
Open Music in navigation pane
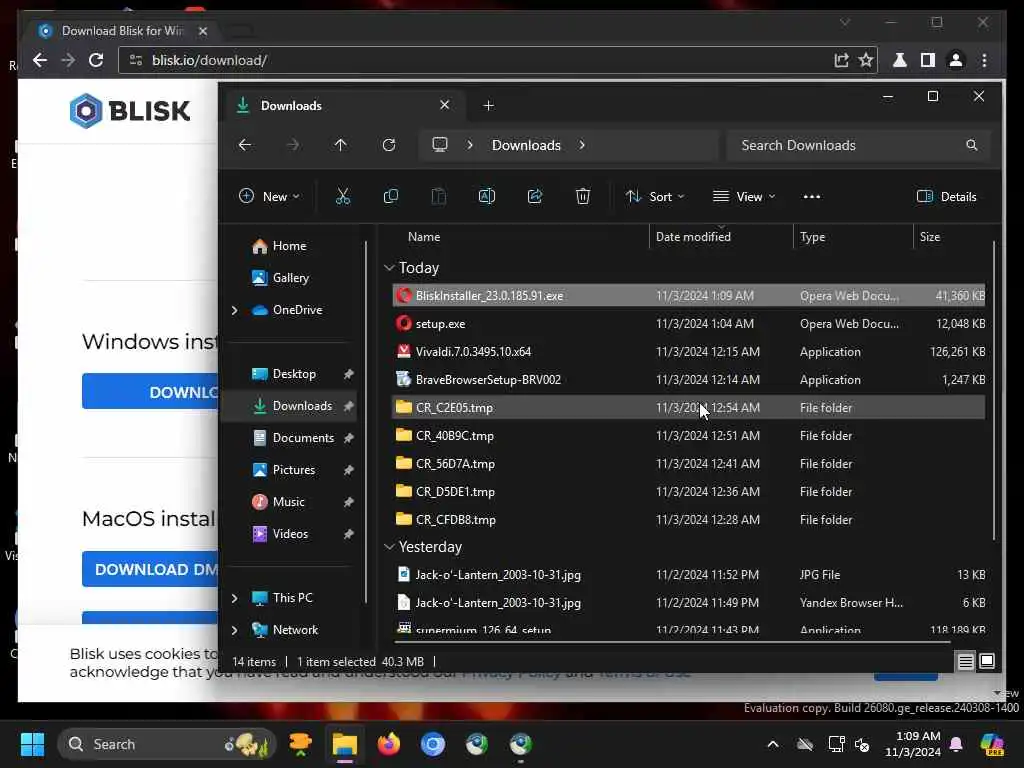coord(279,502)
